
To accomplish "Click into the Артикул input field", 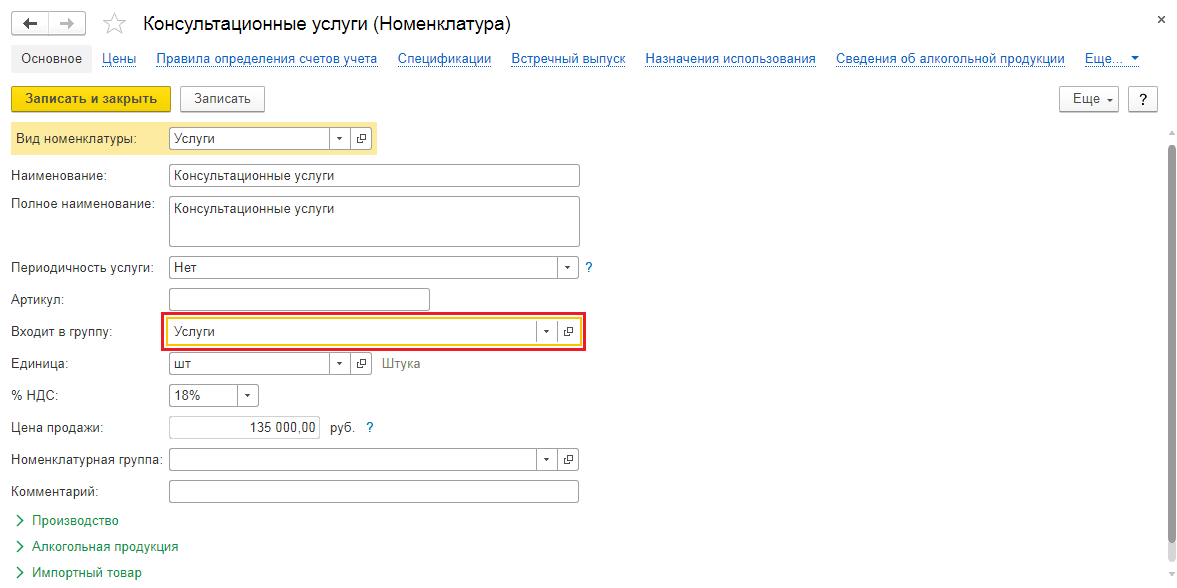I will coord(299,300).
